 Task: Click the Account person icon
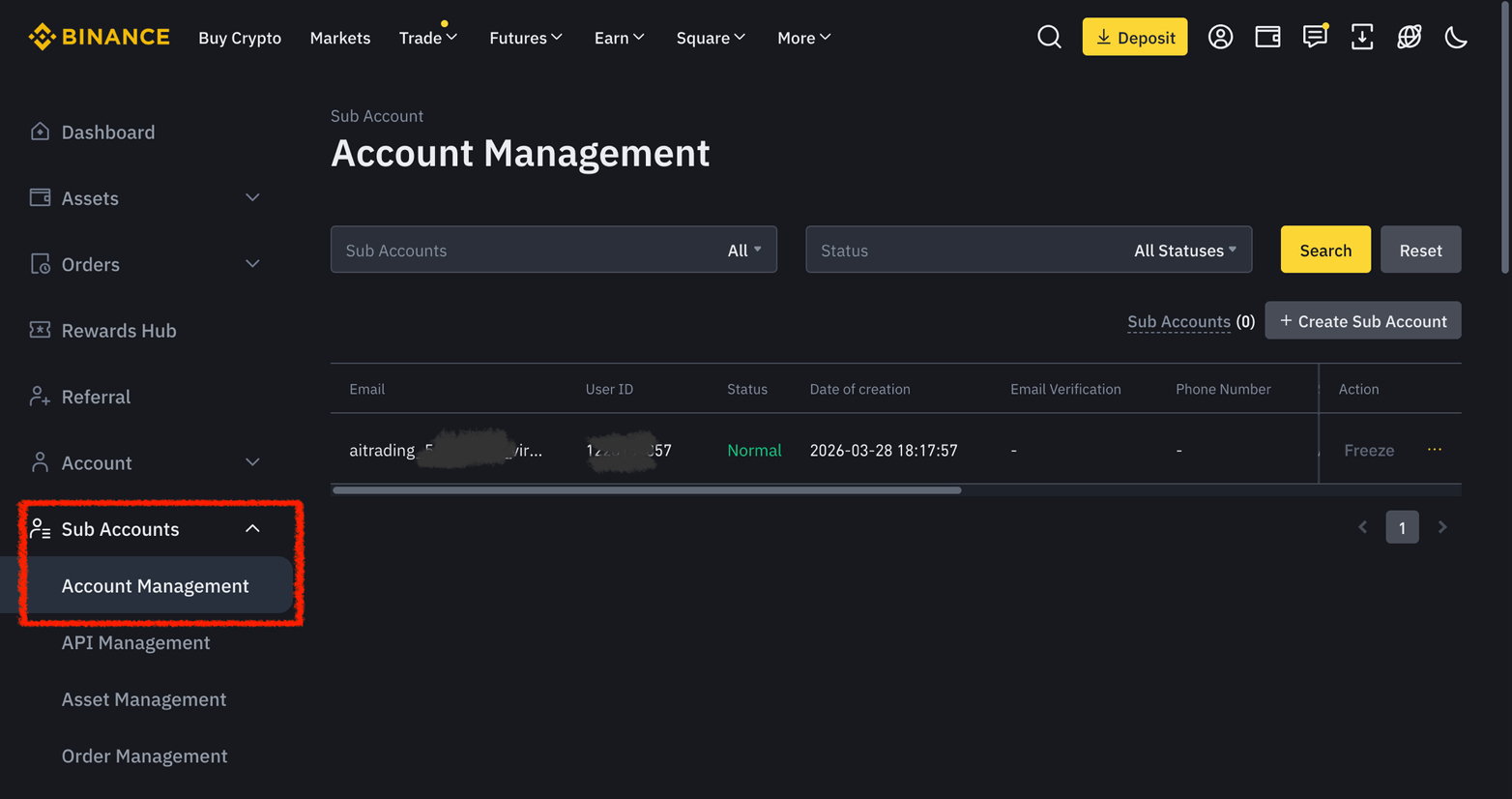point(40,462)
